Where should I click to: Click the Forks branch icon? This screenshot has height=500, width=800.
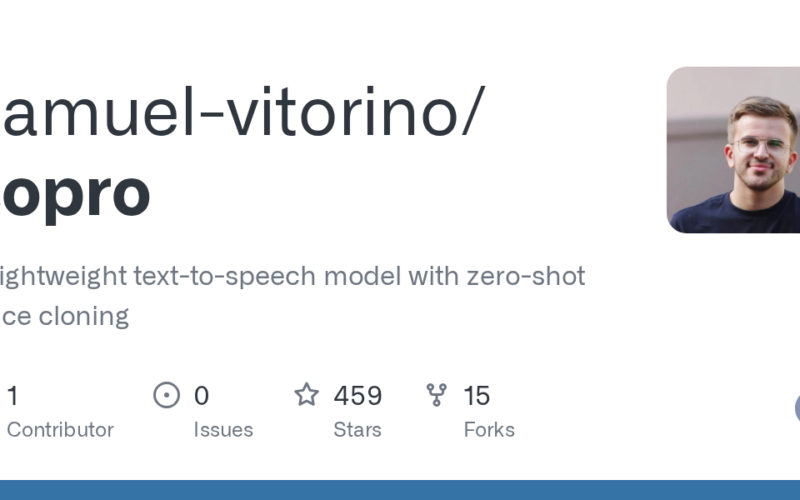[x=437, y=395]
